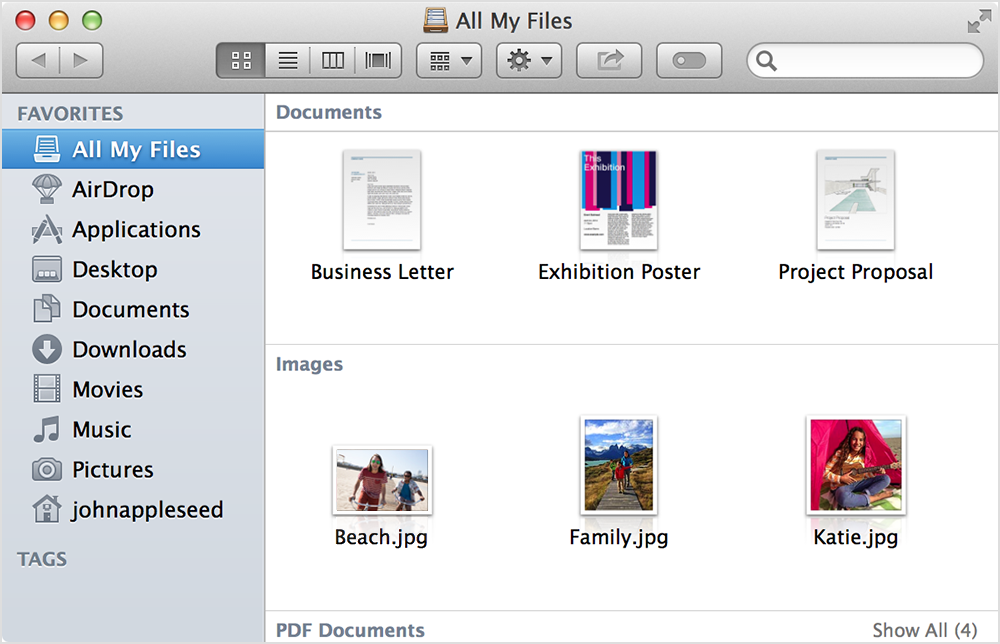1000x644 pixels.
Task: Open AirDrop in the sidebar
Action: [x=133, y=189]
